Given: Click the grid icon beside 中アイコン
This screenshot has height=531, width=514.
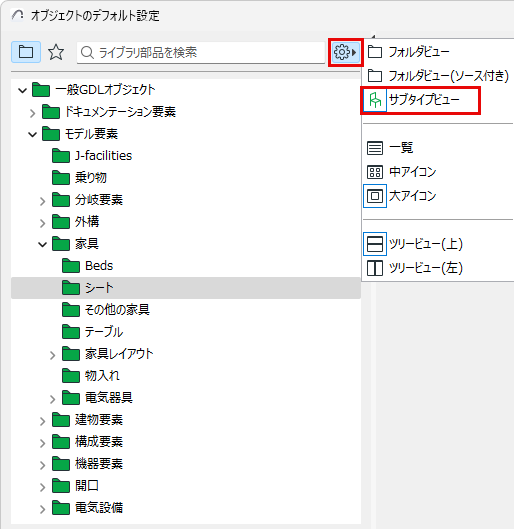Looking at the screenshot, I should point(375,172).
